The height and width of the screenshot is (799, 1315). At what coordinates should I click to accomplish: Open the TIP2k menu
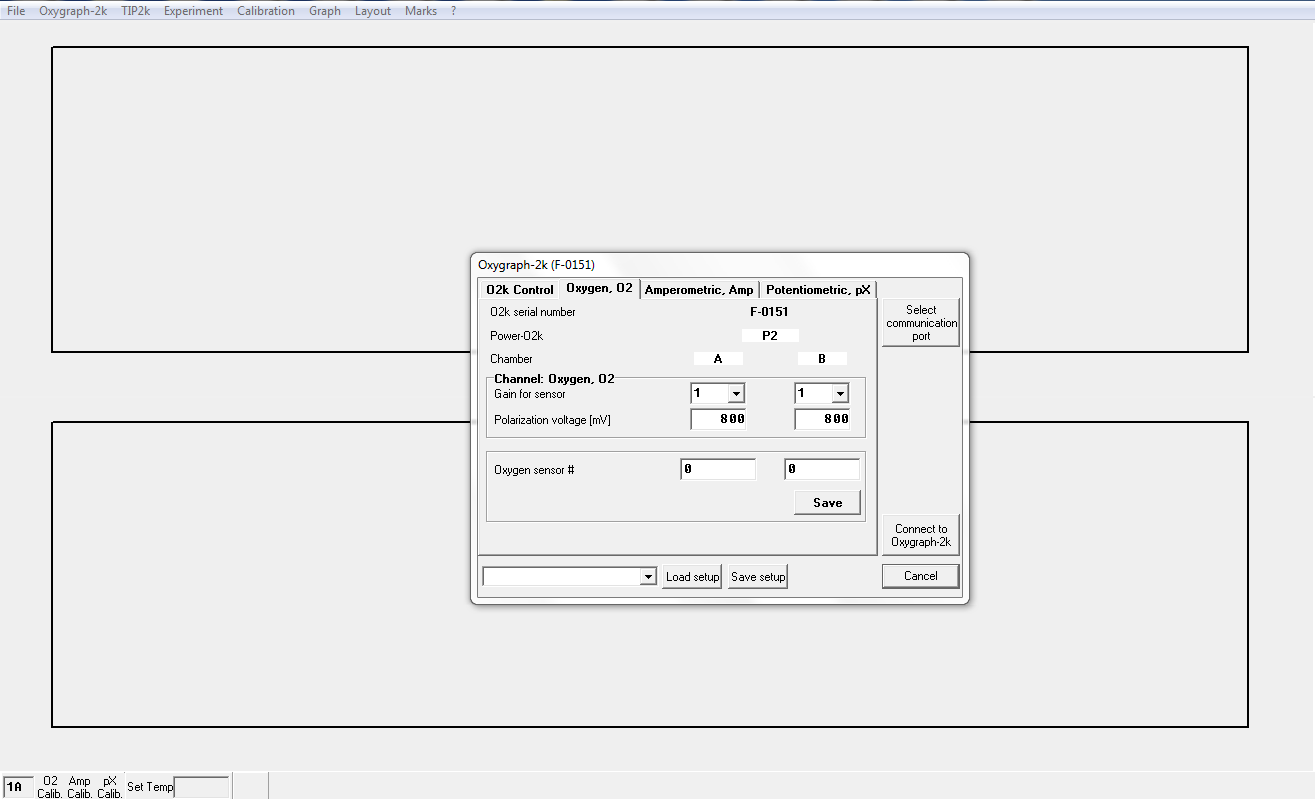(x=135, y=11)
